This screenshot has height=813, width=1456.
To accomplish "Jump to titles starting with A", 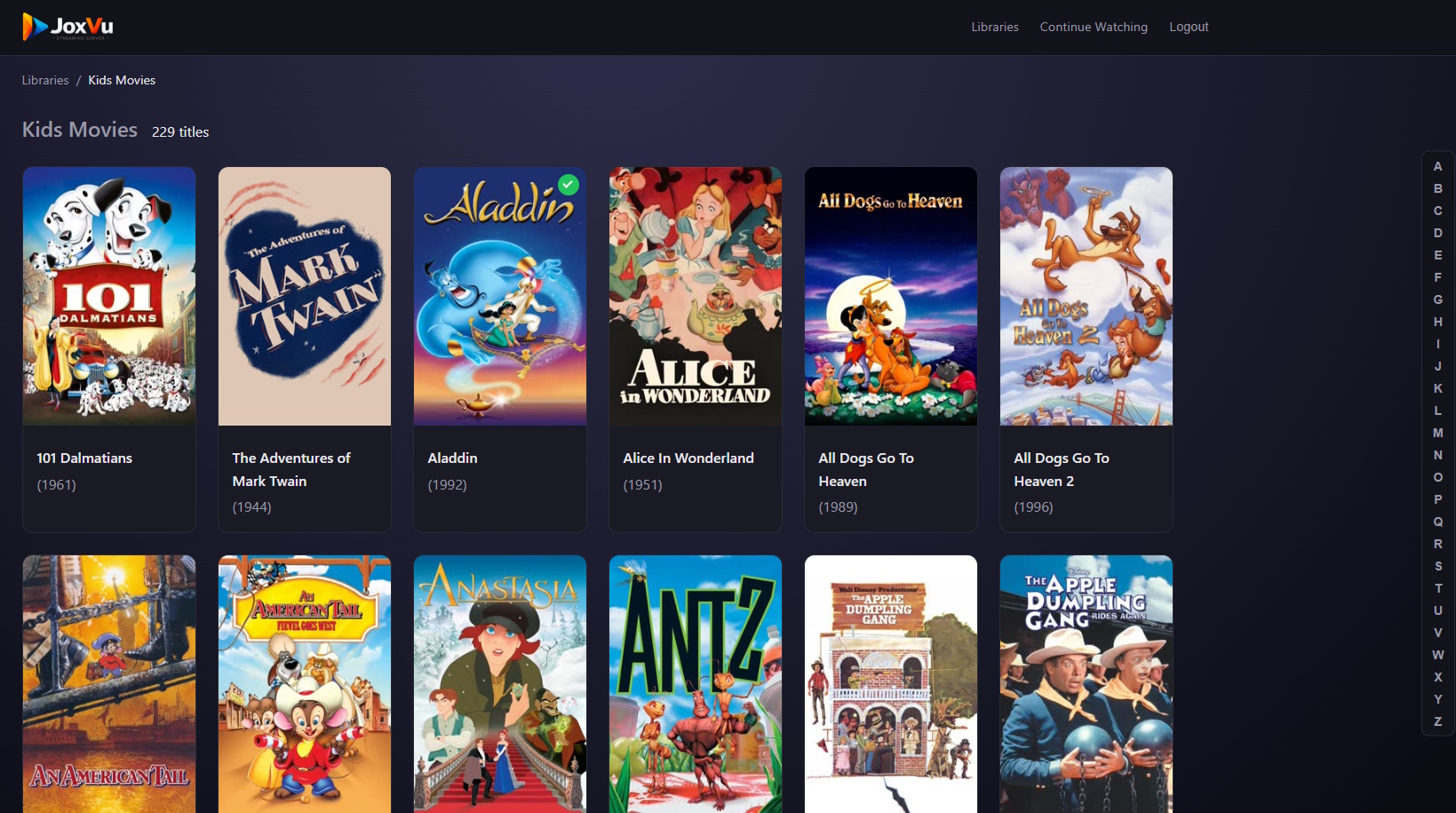I will coord(1437,165).
